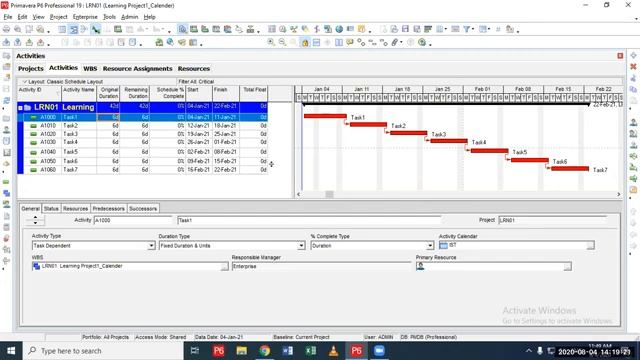Click browse button for Primary Resource field
The height and width of the screenshot is (360, 640).
tap(567, 267)
